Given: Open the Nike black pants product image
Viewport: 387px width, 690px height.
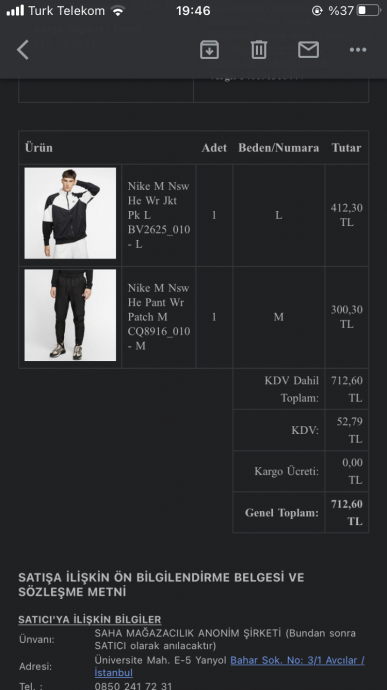Looking at the screenshot, I should pyautogui.click(x=70, y=315).
